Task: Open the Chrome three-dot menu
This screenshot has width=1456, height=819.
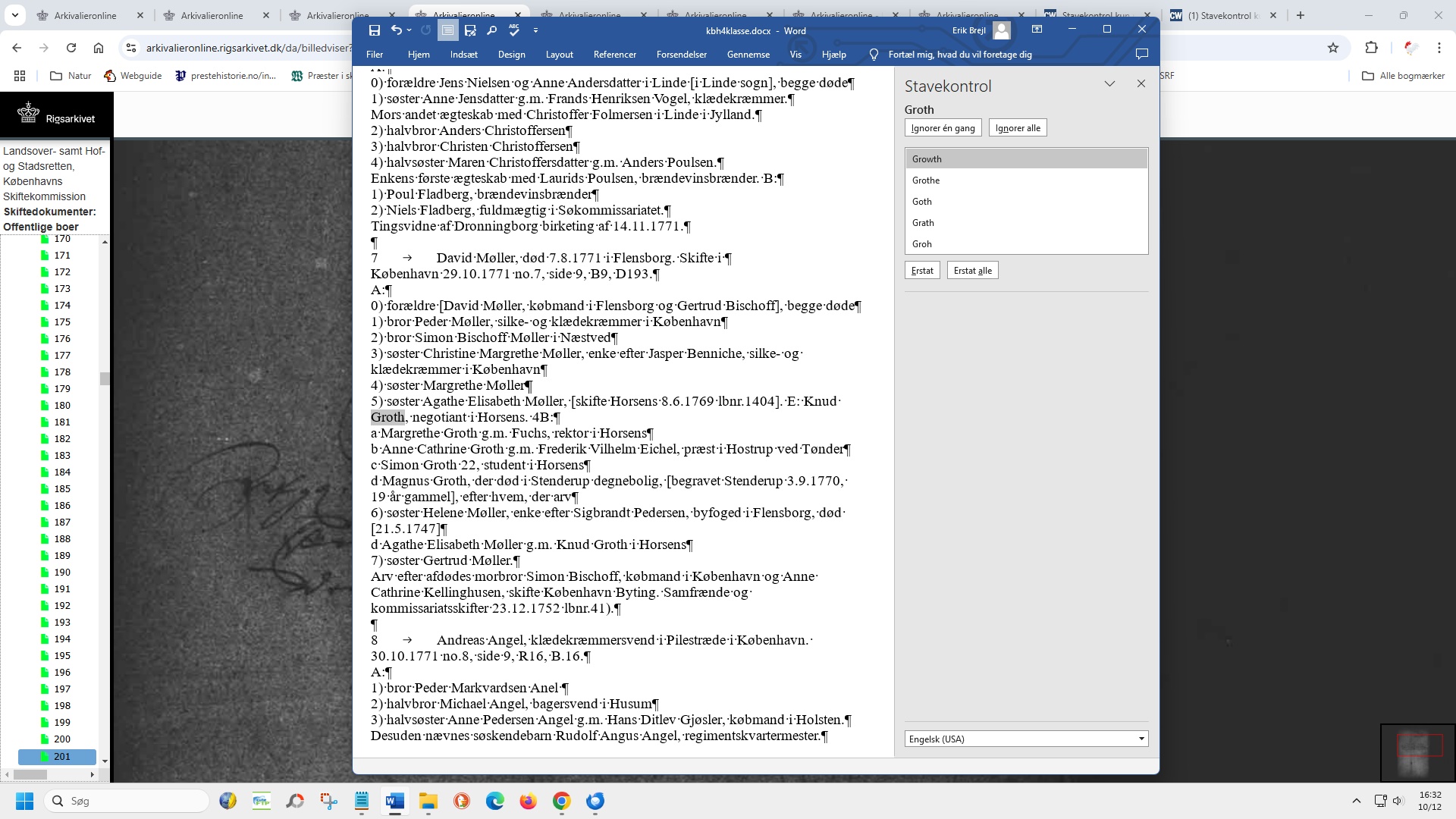Action: pos(1439,48)
